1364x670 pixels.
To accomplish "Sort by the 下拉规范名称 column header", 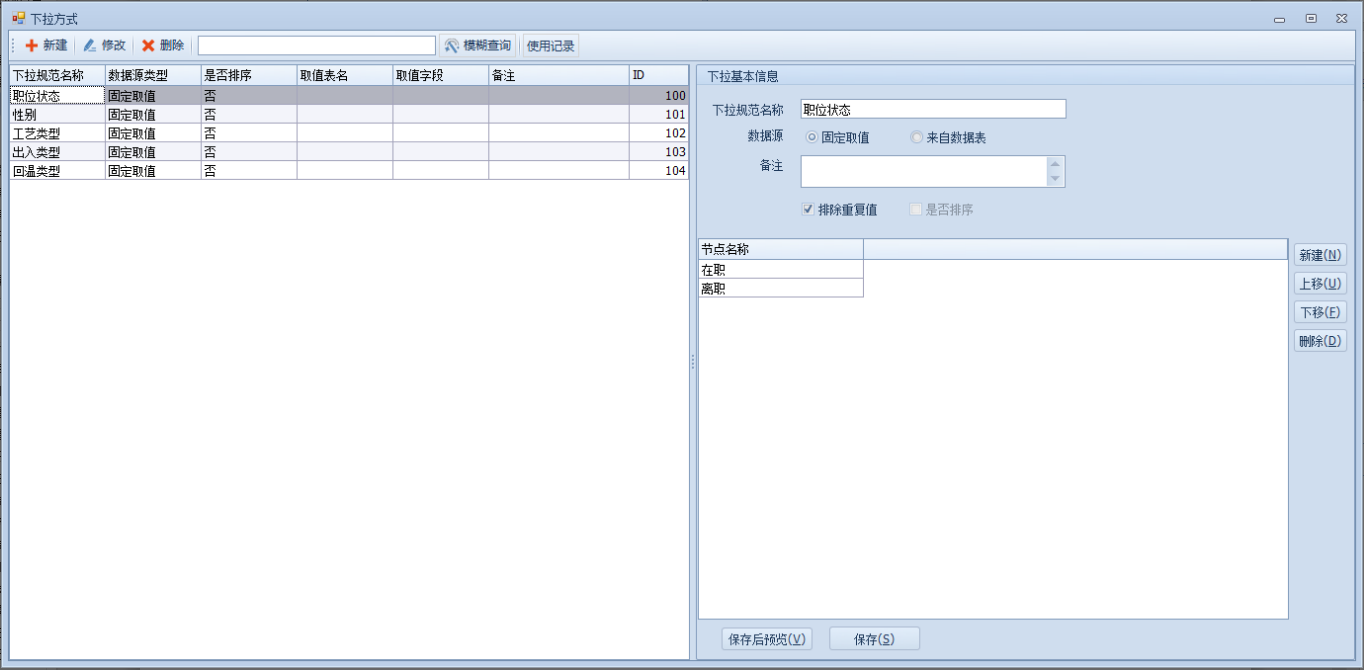I will coord(56,75).
